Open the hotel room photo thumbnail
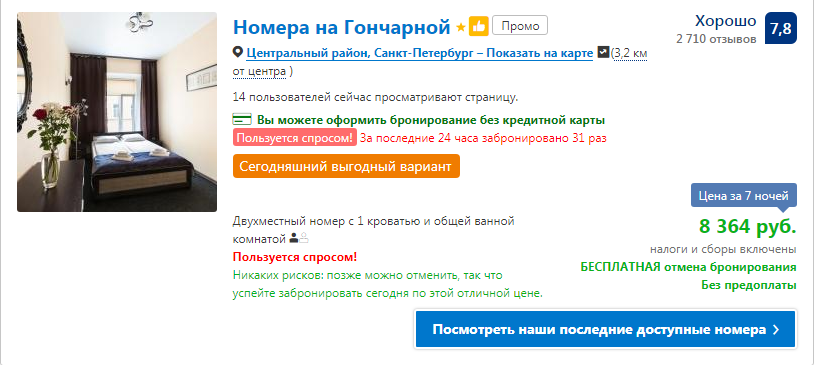Screen dimensions: 815x365 click(117, 112)
